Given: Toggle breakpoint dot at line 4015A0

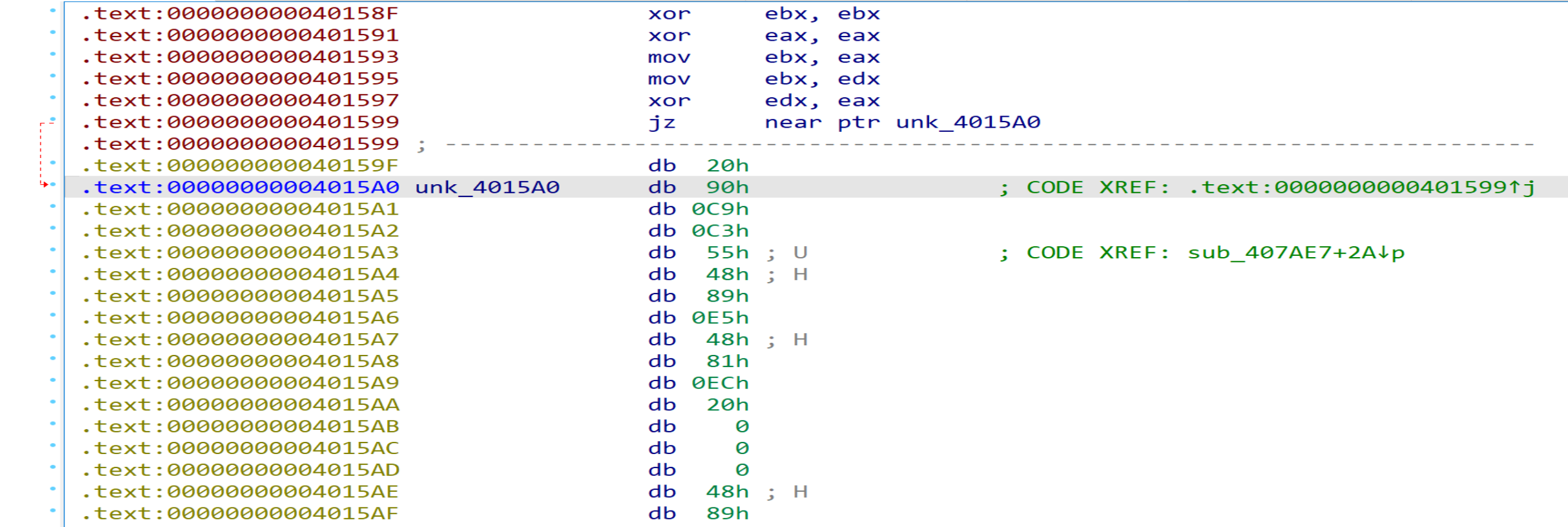Looking at the screenshot, I should click(53, 185).
